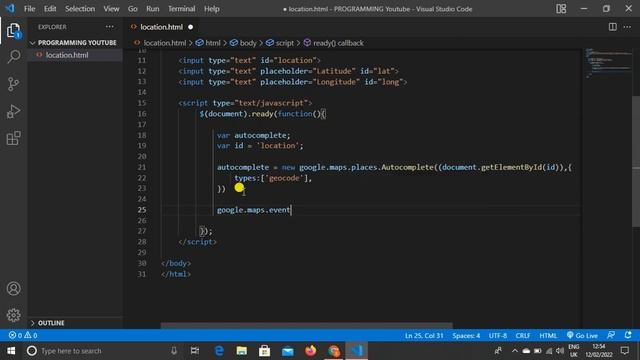
Task: Open the Action Center notification icon
Action: [625, 351]
